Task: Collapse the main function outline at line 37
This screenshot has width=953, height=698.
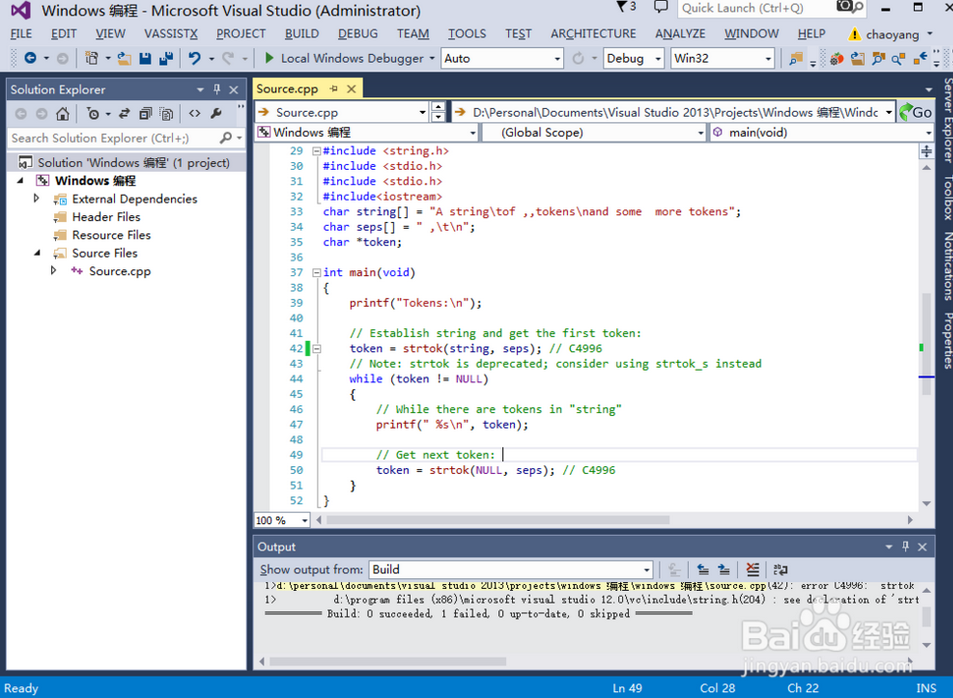Action: tap(316, 272)
